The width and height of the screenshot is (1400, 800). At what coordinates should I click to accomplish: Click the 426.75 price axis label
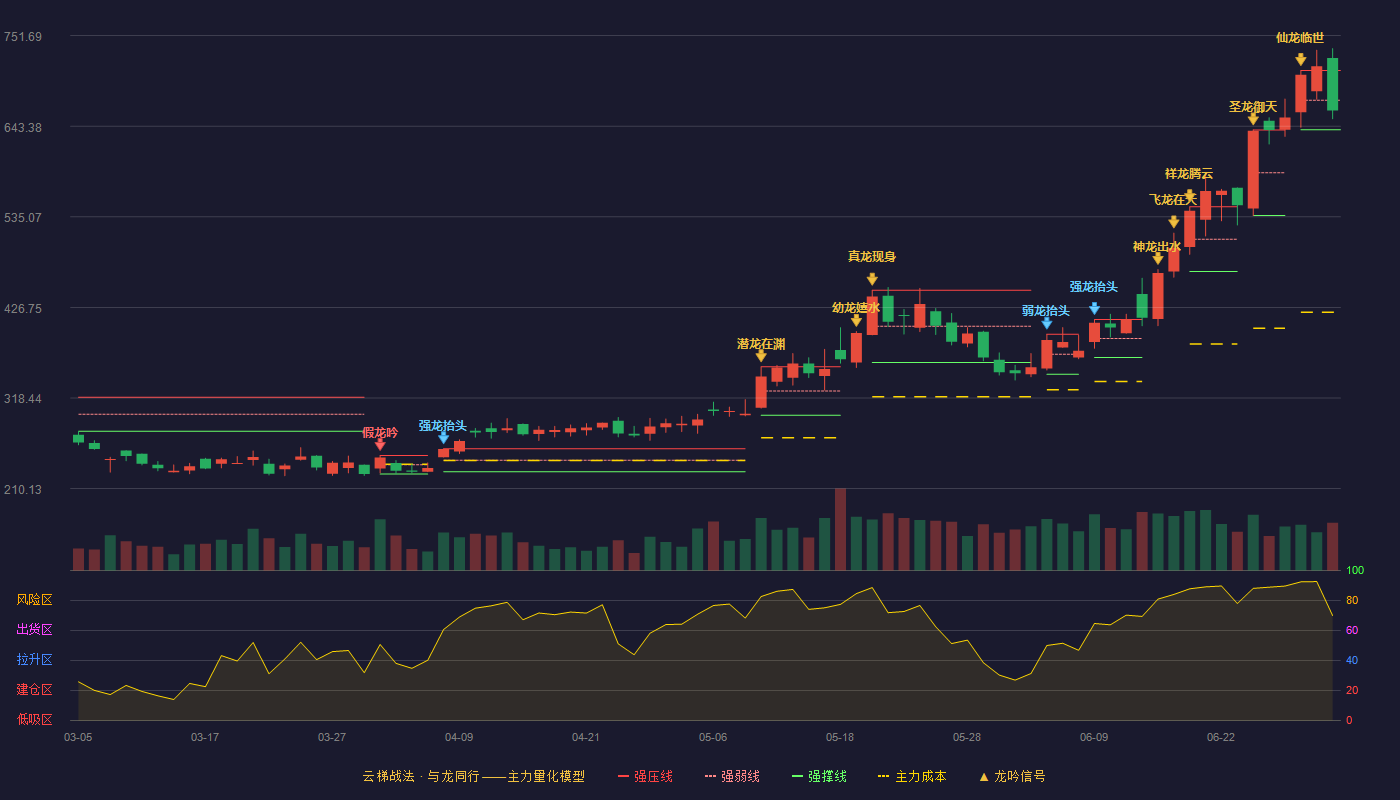pos(23,309)
